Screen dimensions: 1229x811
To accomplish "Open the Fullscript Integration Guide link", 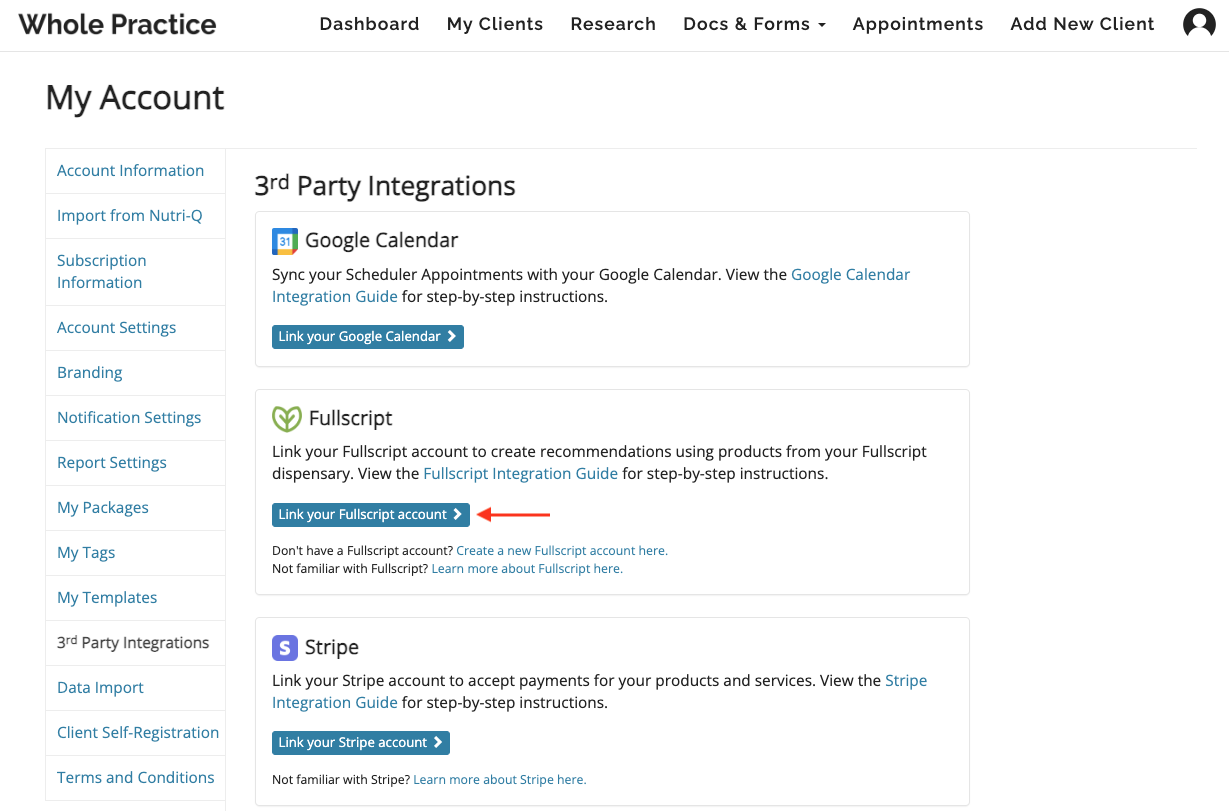I will point(520,474).
